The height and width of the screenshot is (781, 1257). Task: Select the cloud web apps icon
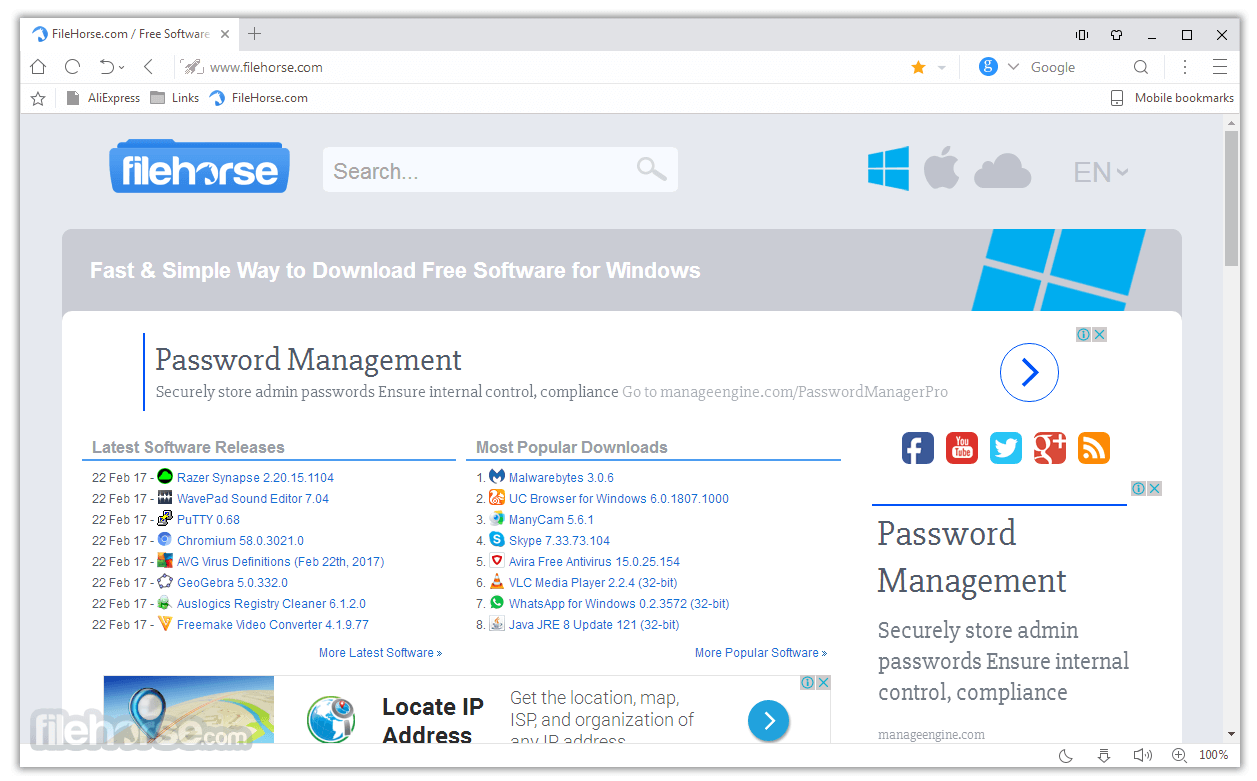coord(1002,171)
